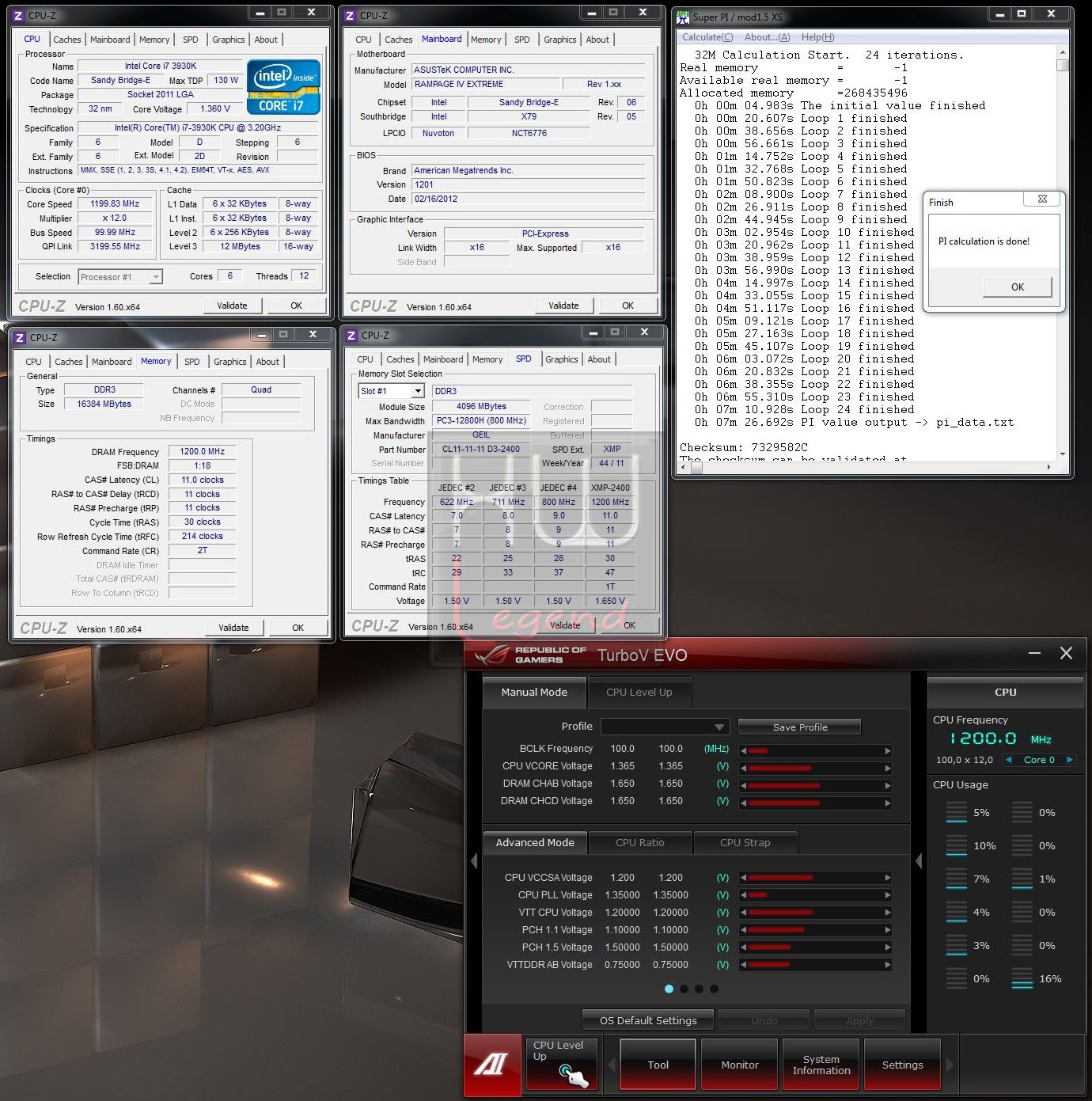This screenshot has height=1101, width=1092.
Task: Open About tab in Memory CPU-Z window
Action: [x=267, y=362]
